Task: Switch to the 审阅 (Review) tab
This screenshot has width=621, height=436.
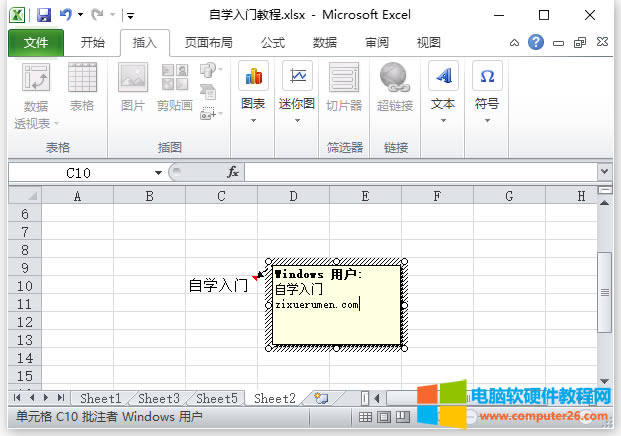Action: pyautogui.click(x=377, y=42)
